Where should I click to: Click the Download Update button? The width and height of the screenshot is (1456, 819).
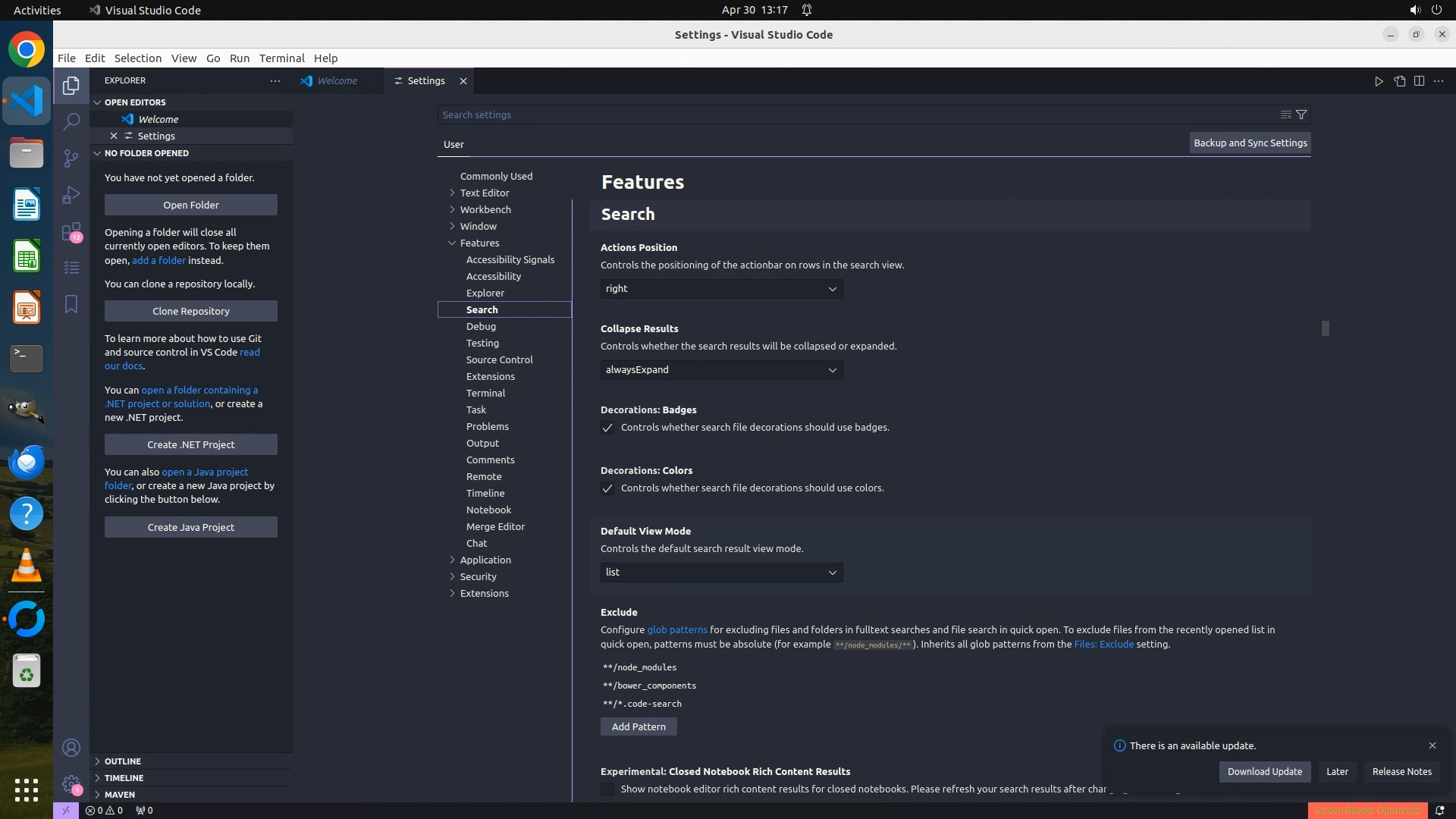[1264, 771]
